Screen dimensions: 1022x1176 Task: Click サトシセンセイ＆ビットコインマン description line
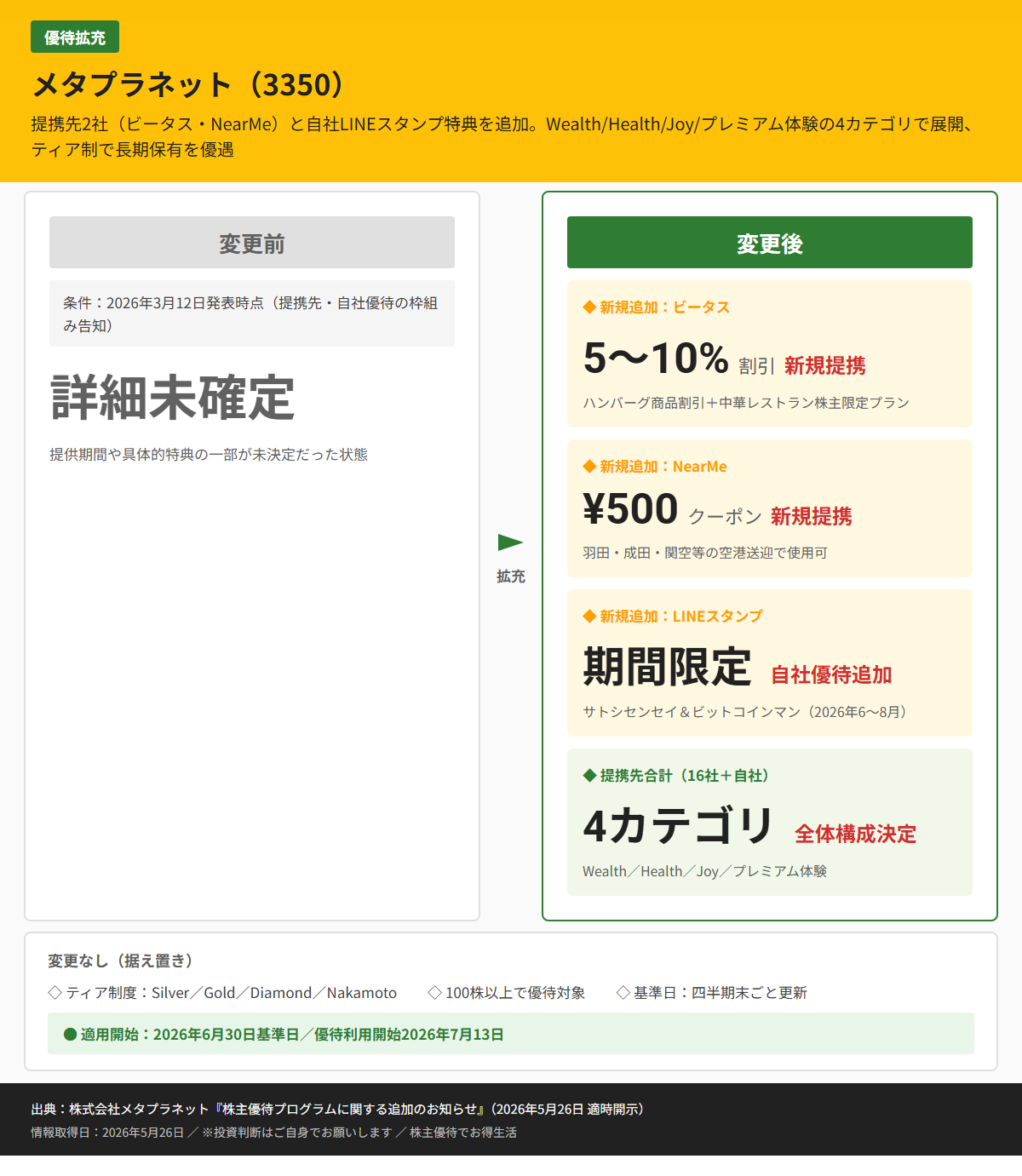pyautogui.click(x=744, y=712)
